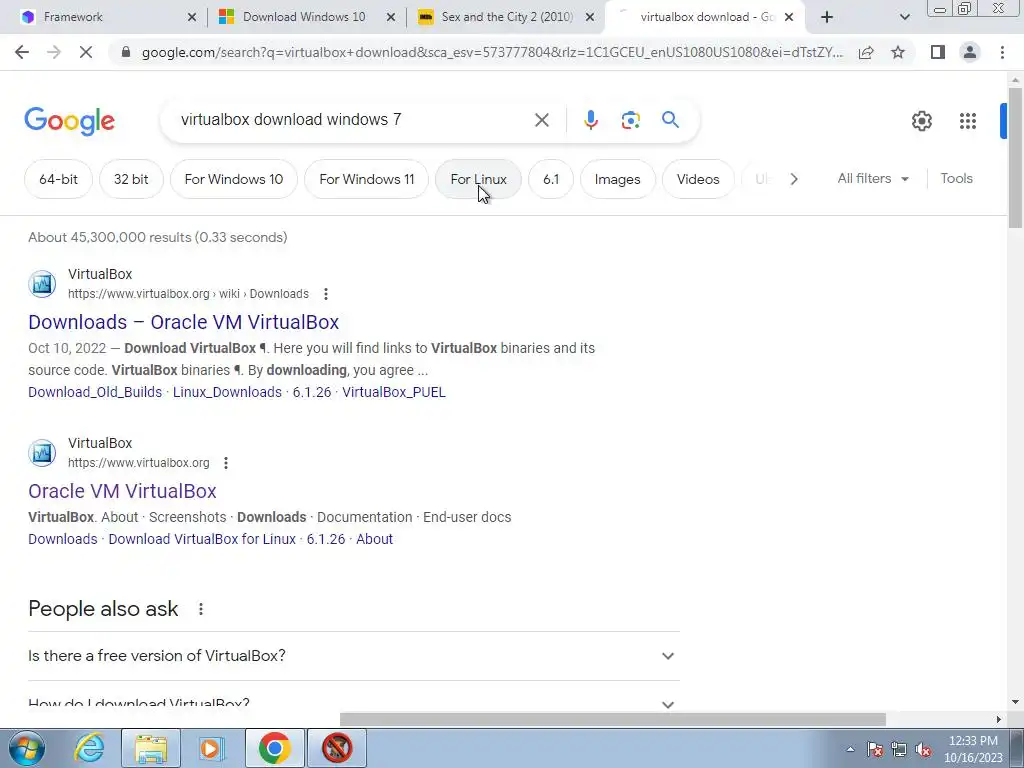Go back to the previous page
The width and height of the screenshot is (1024, 768).
pos(22,52)
